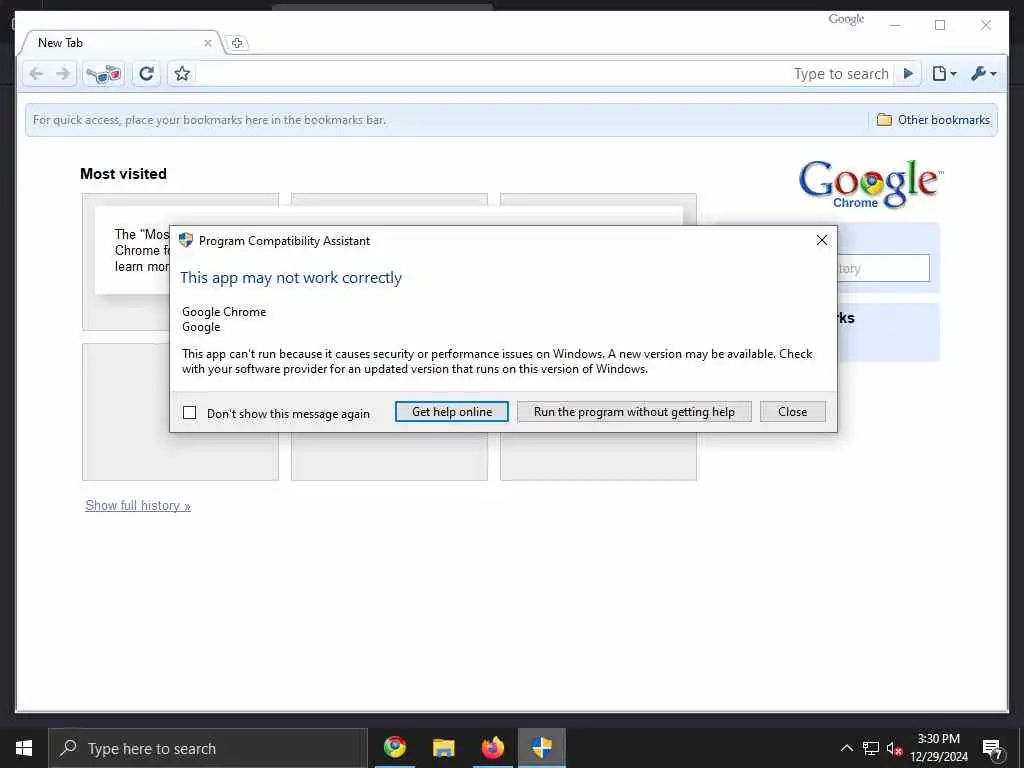Close the New Tab tab
The image size is (1024, 768).
pos(208,43)
